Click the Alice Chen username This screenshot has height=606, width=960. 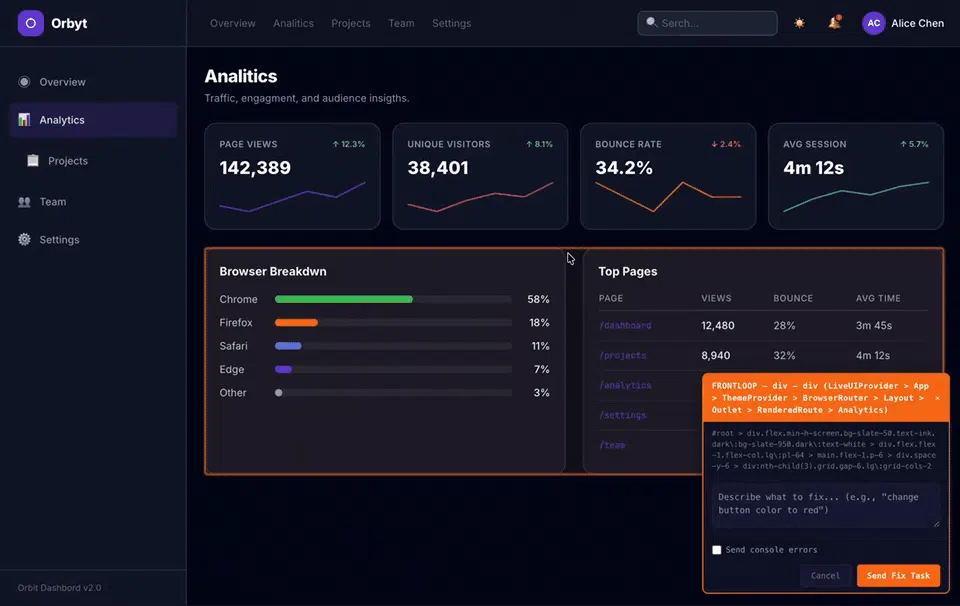(x=917, y=23)
